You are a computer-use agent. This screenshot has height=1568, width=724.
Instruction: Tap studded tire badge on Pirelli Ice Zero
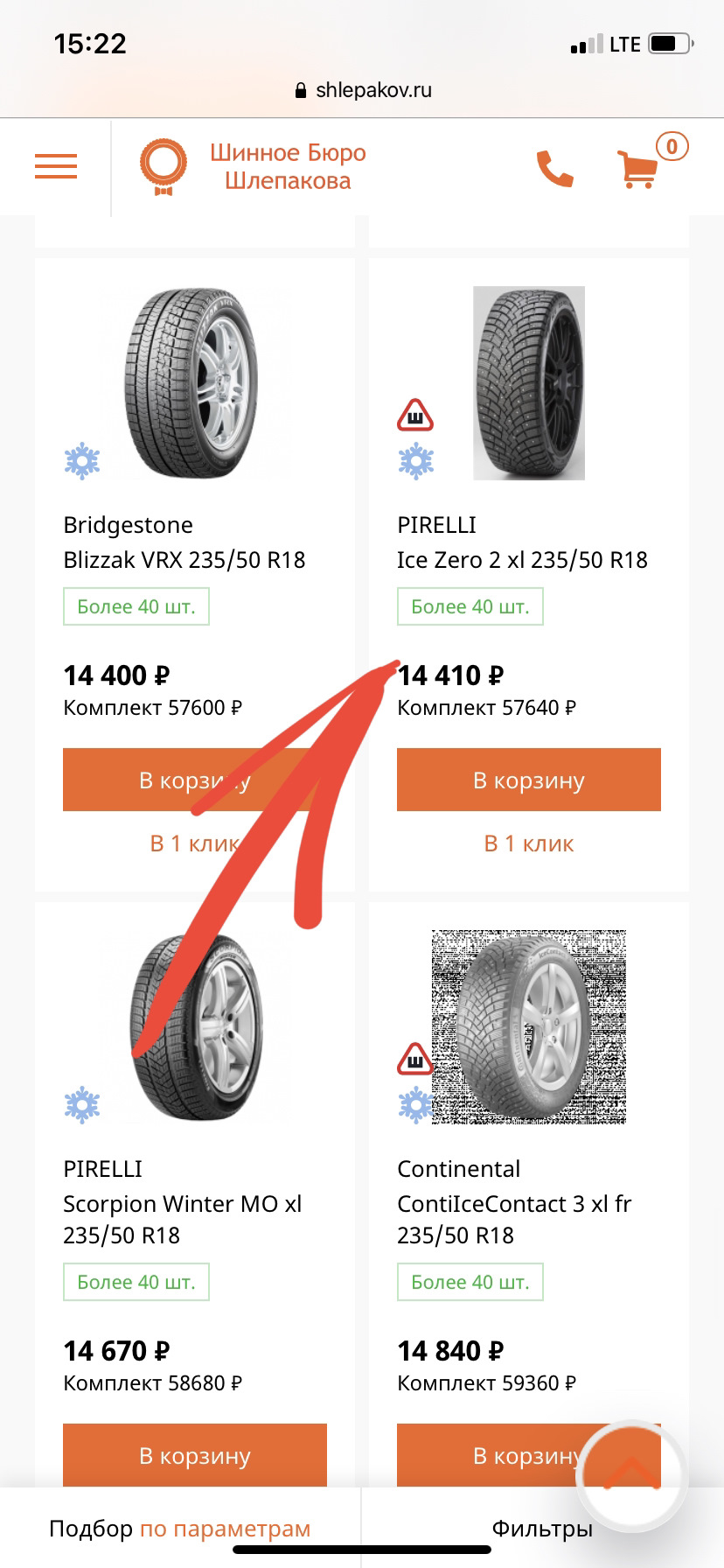[415, 416]
